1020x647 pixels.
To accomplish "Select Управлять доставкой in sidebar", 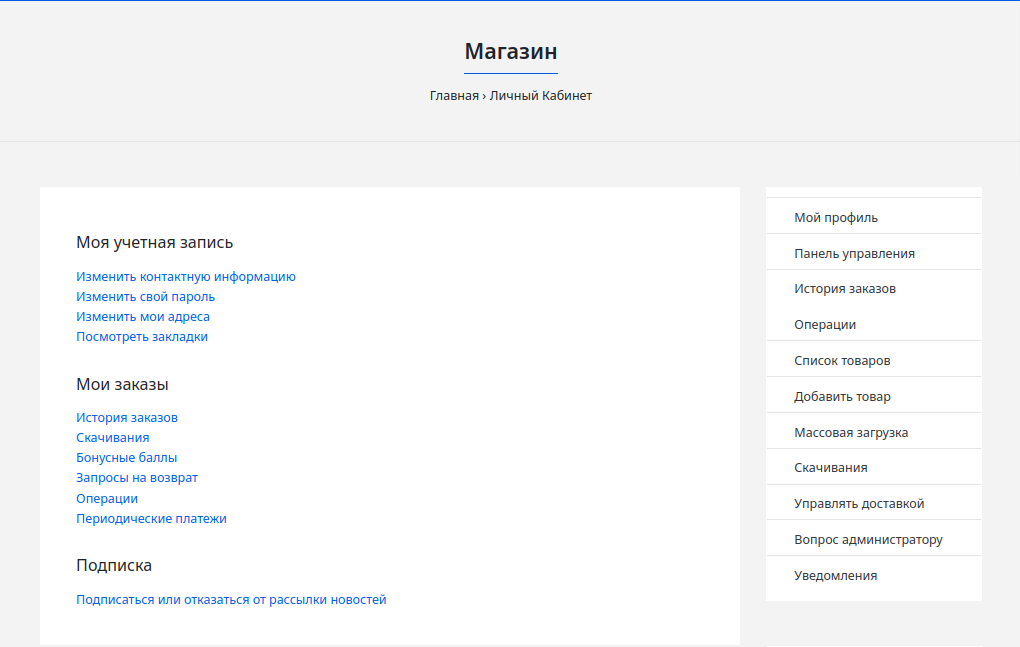I will click(859, 503).
